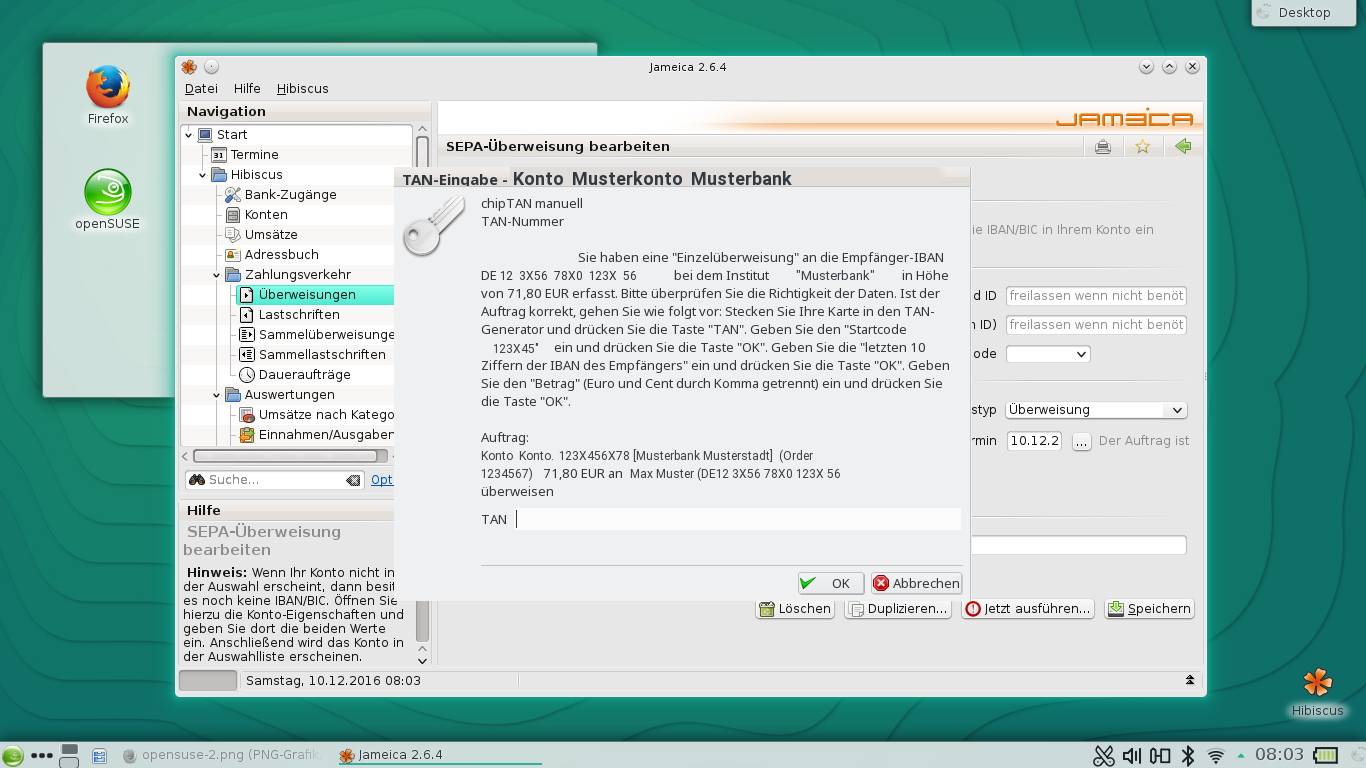Click the scissors clipboard tray icon

click(1104, 755)
